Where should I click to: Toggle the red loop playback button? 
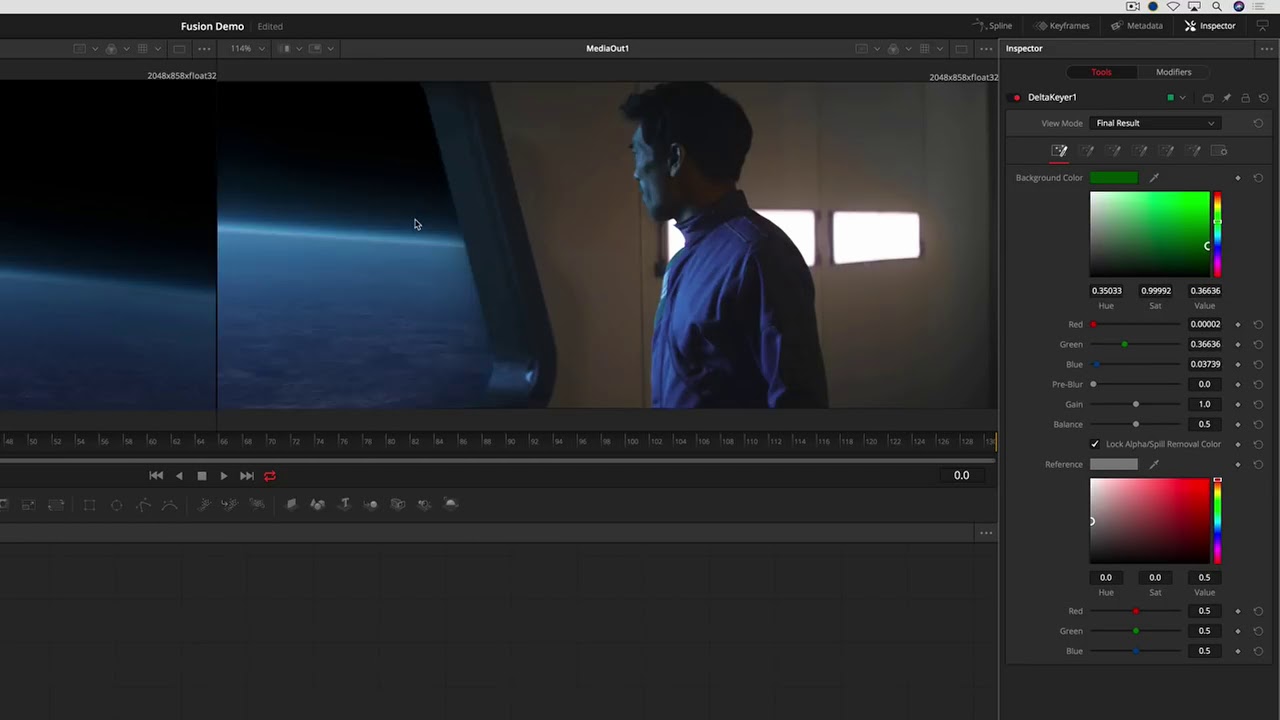[x=270, y=476]
